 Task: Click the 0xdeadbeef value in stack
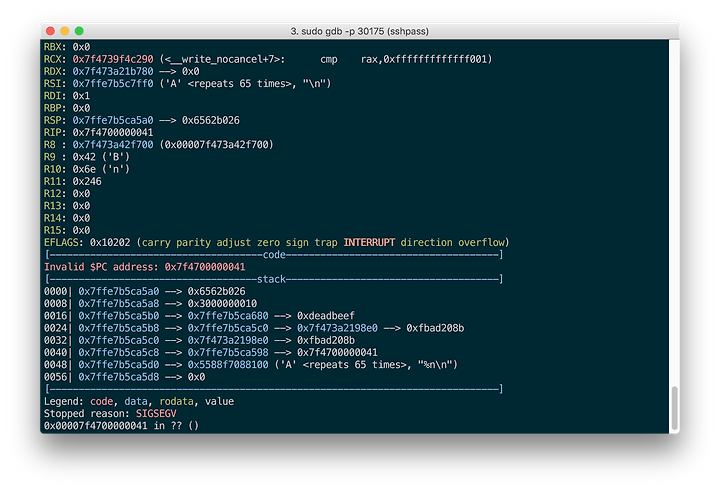(x=326, y=316)
